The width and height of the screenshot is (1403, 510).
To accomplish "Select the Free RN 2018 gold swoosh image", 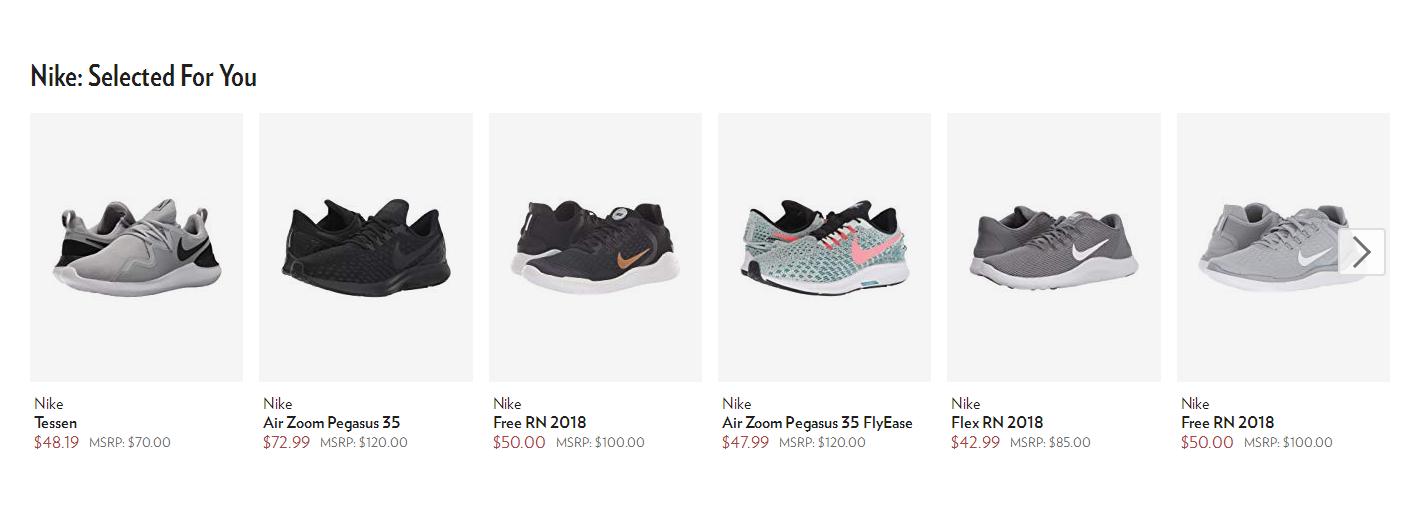I will tap(595, 247).
